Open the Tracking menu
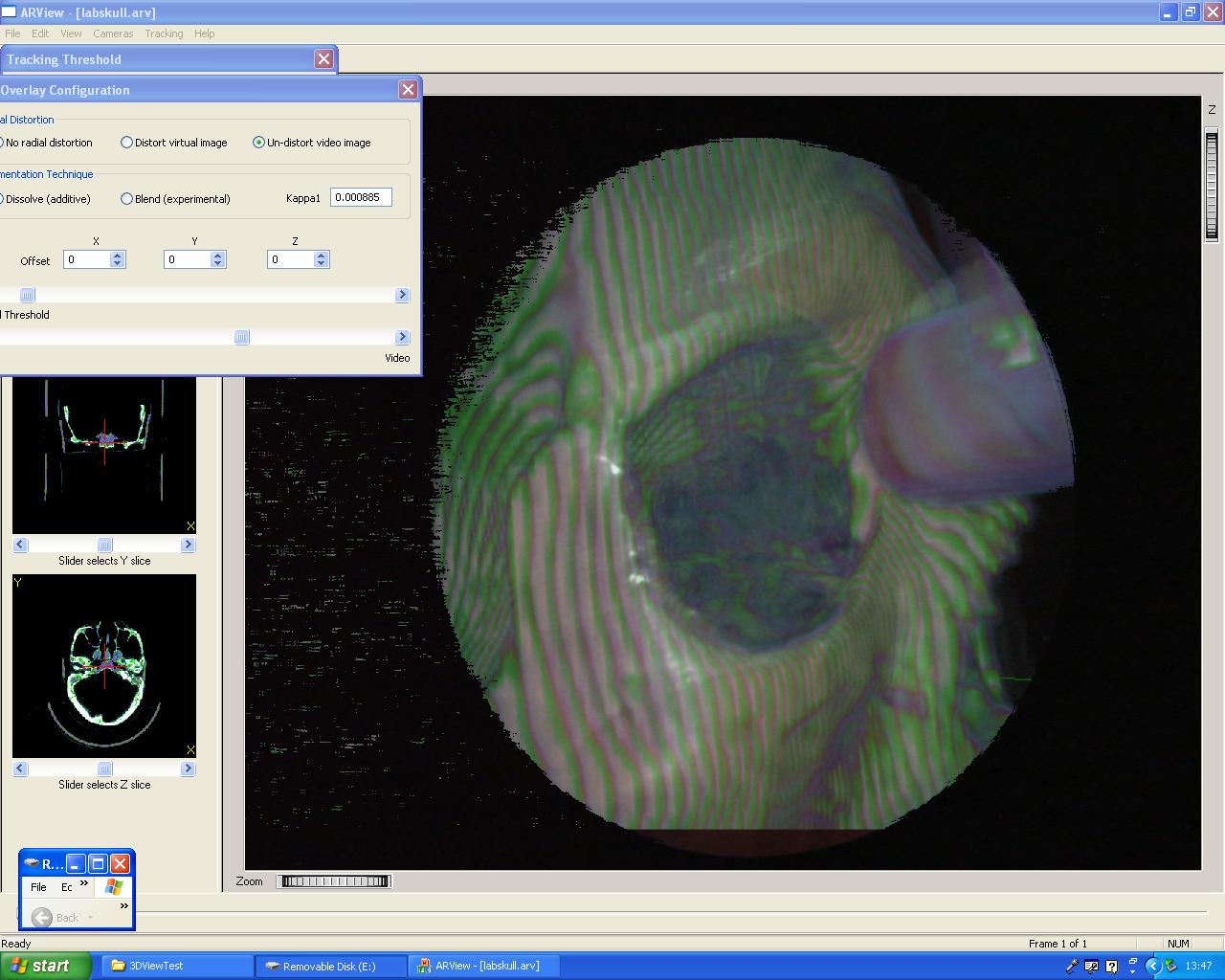This screenshot has height=980, width=1225. coord(164,33)
